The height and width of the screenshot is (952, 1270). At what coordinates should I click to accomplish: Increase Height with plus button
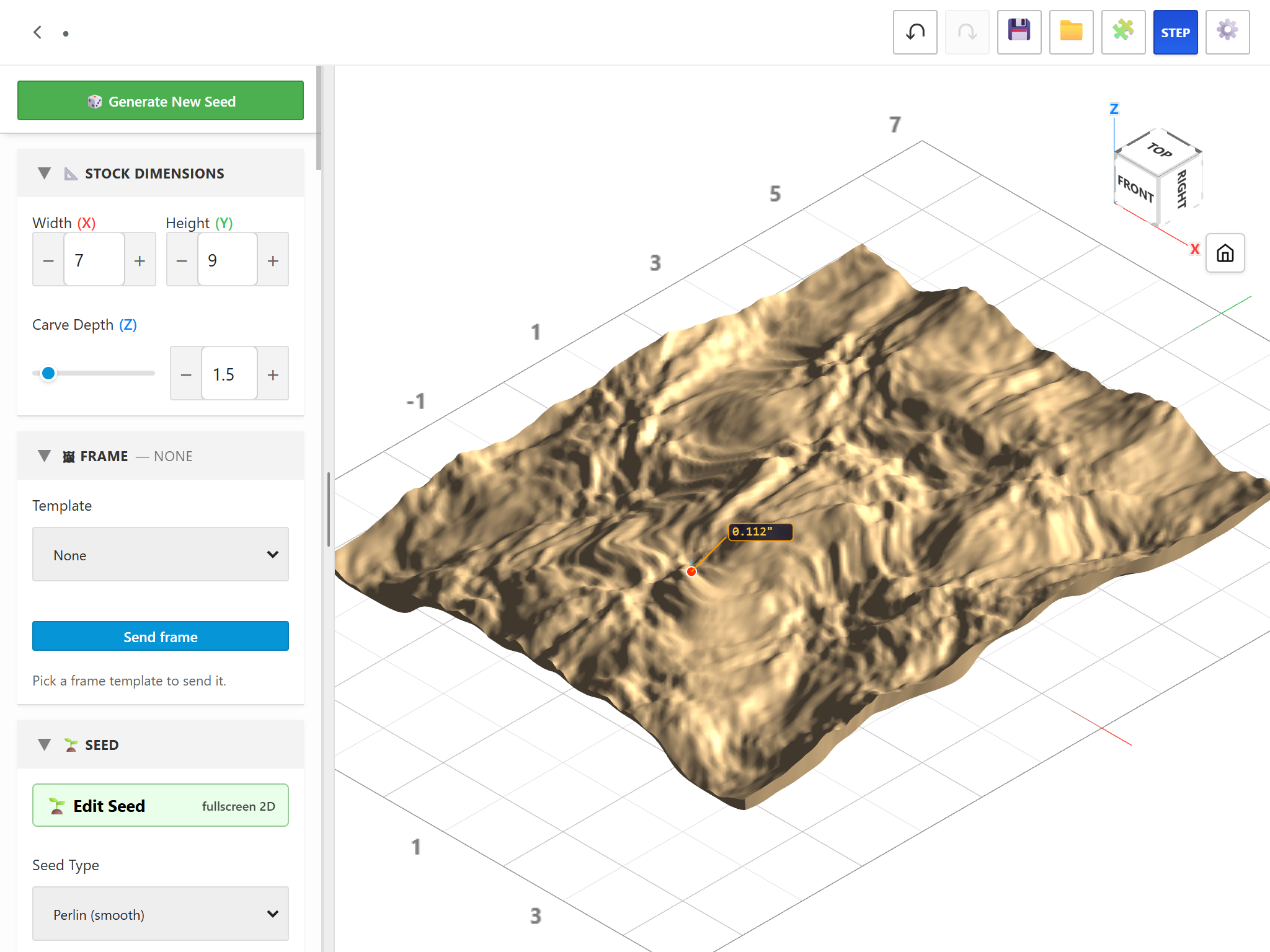[273, 260]
